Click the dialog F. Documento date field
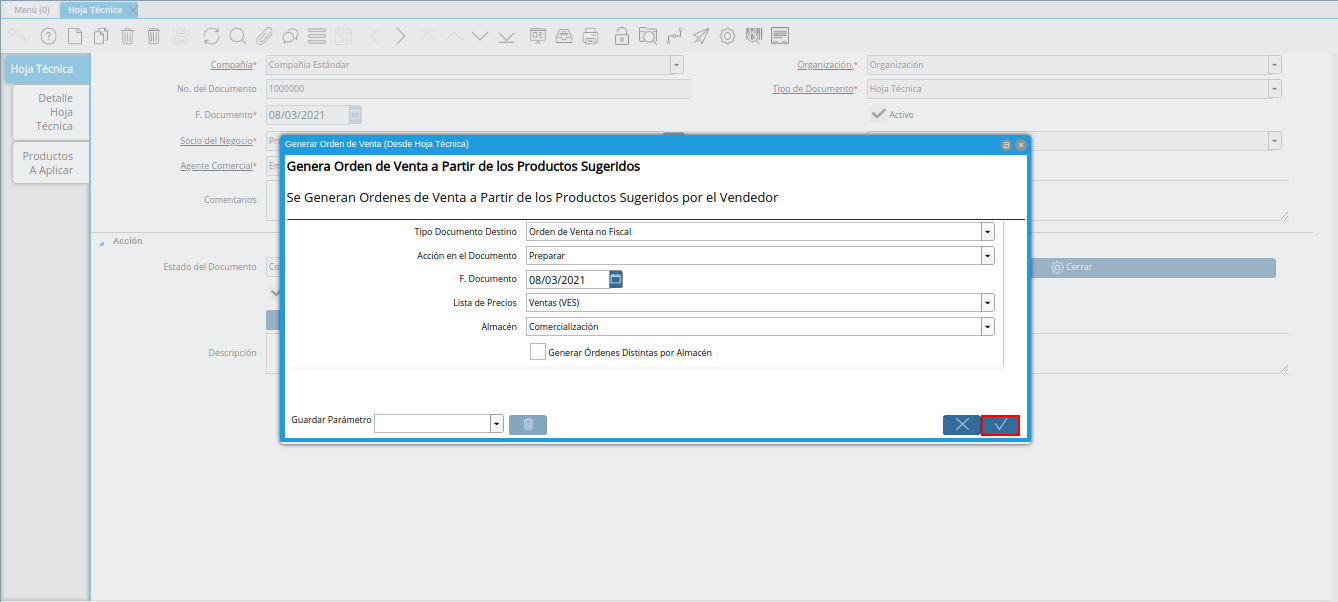Screen dimensions: 1338x602 click(567, 279)
